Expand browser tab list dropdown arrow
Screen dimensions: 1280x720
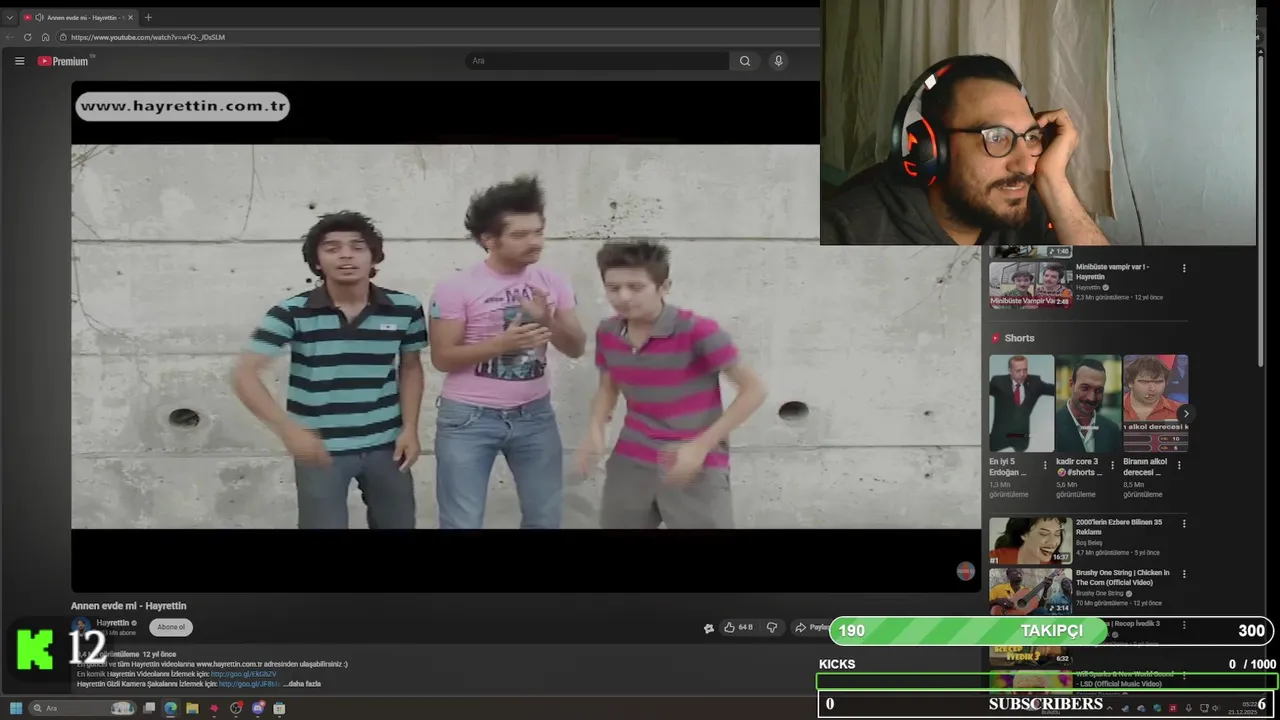10,17
